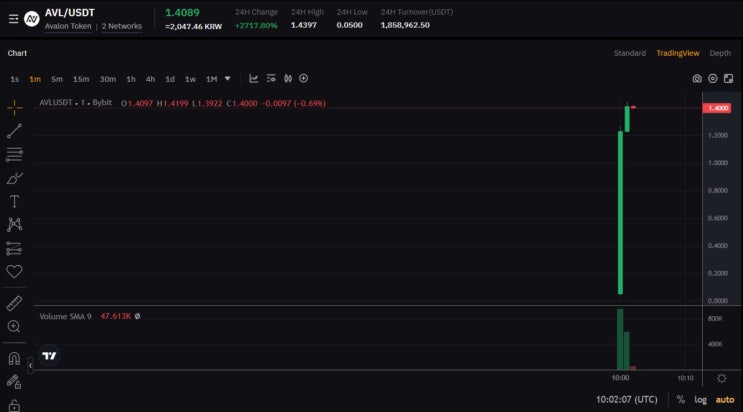Toggle percent scale mode

tap(680, 400)
